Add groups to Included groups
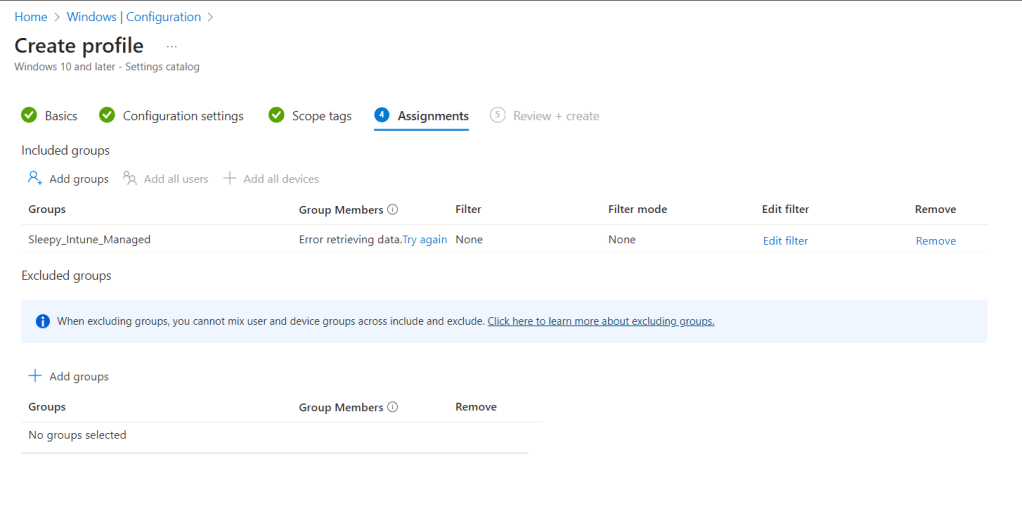Screen dimensions: 1022x516 coord(68,179)
